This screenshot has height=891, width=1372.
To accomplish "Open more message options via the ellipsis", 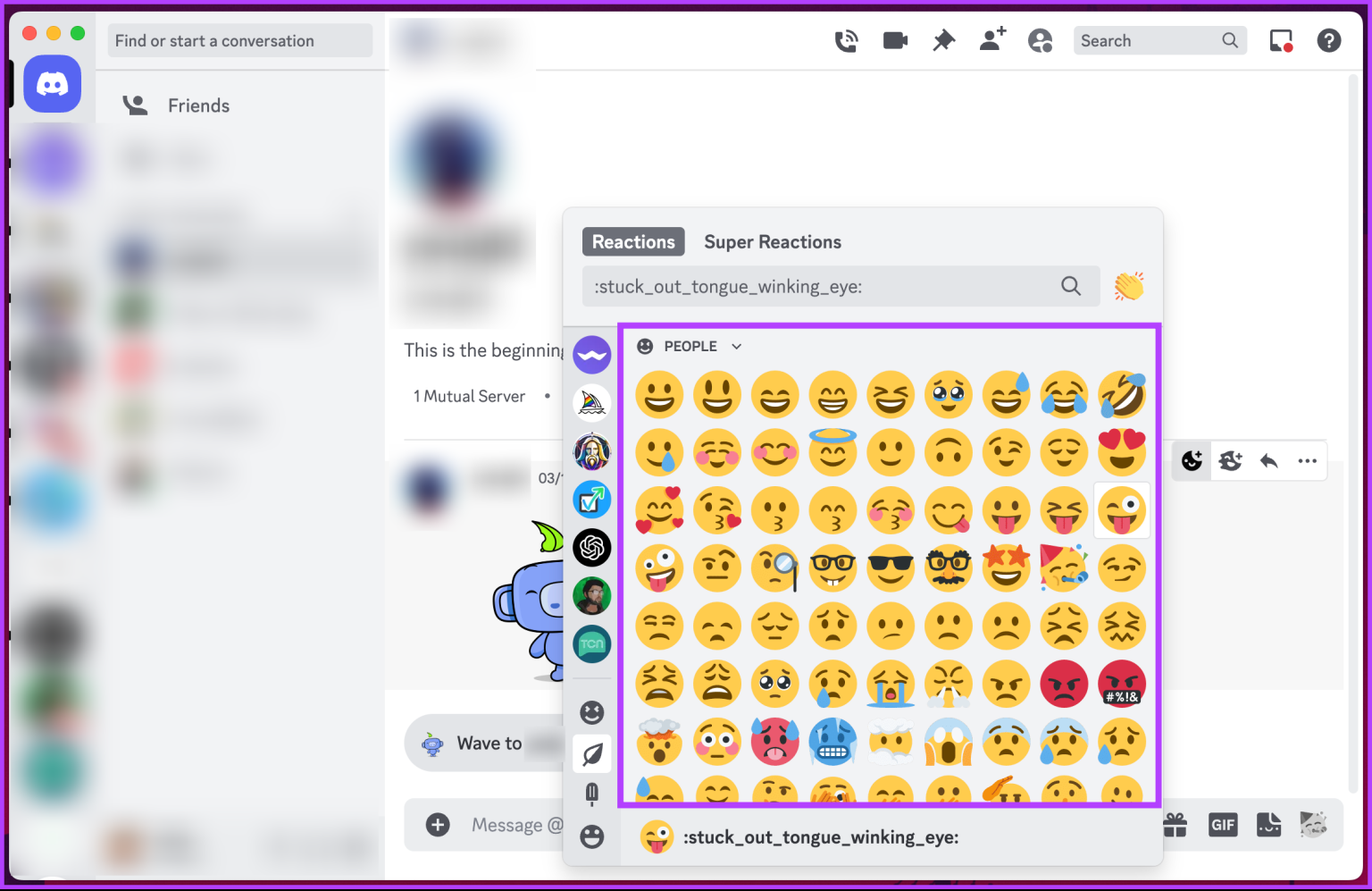I will (x=1307, y=460).
